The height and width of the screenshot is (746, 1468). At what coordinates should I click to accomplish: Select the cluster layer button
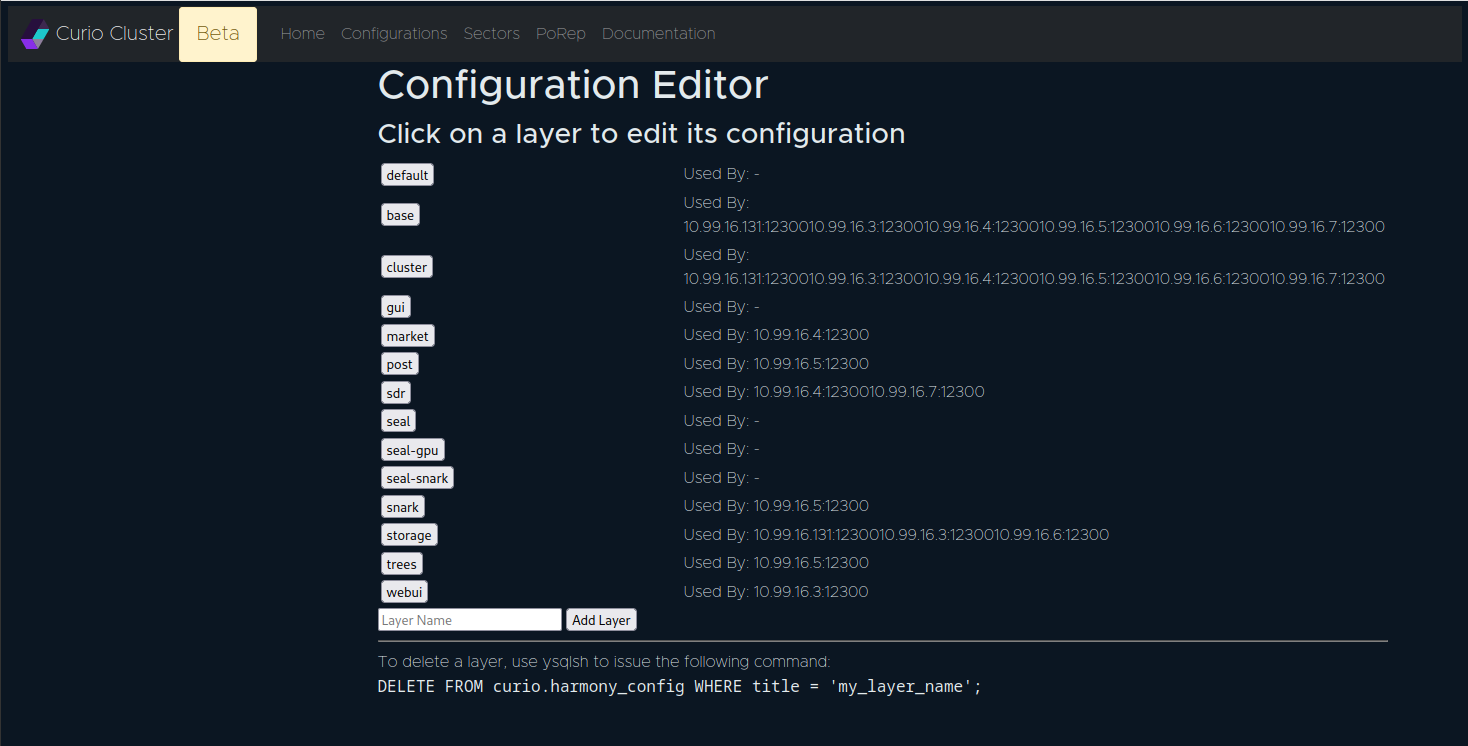406,267
